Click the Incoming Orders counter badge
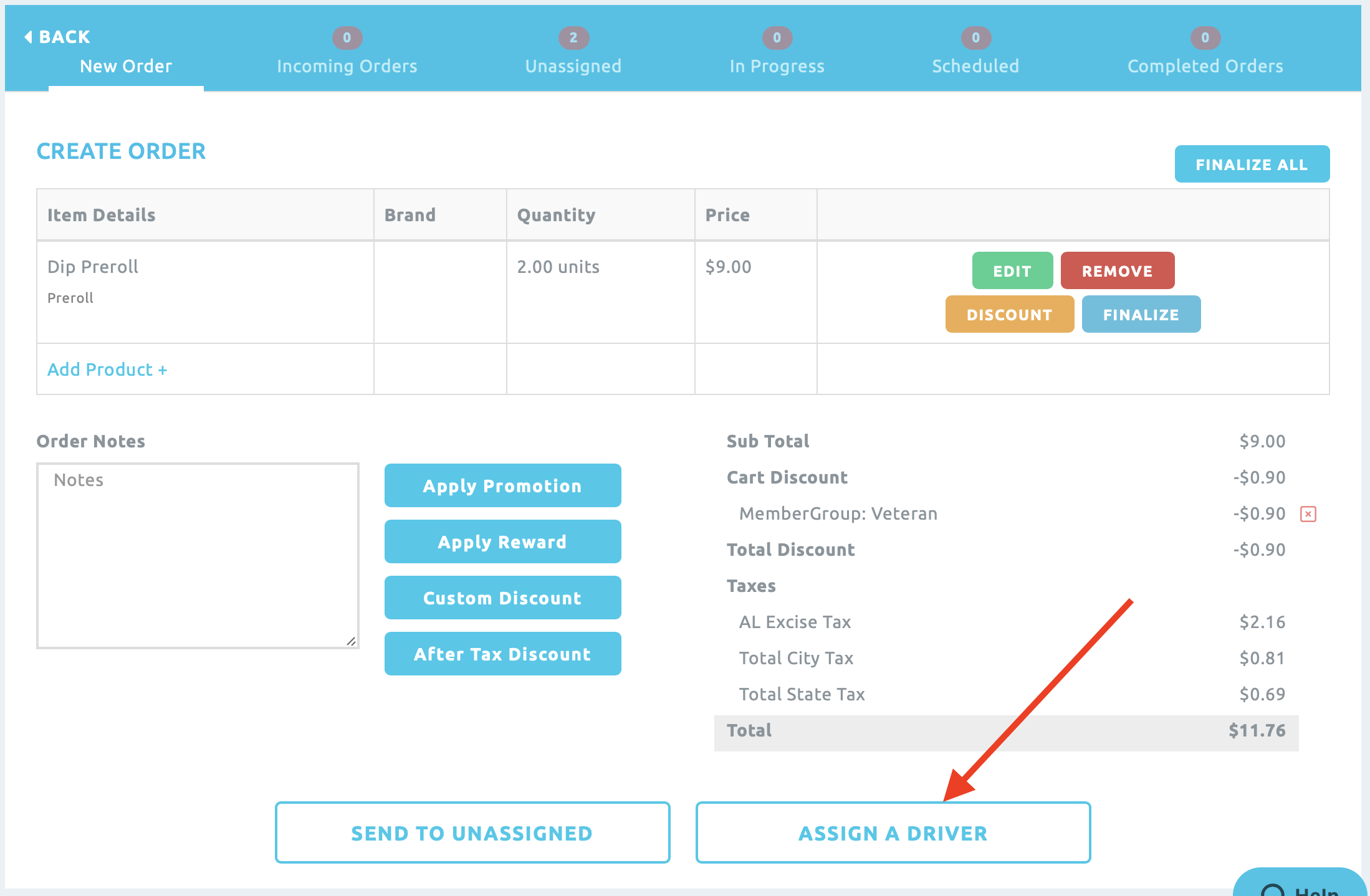The width and height of the screenshot is (1370, 896). coord(347,37)
